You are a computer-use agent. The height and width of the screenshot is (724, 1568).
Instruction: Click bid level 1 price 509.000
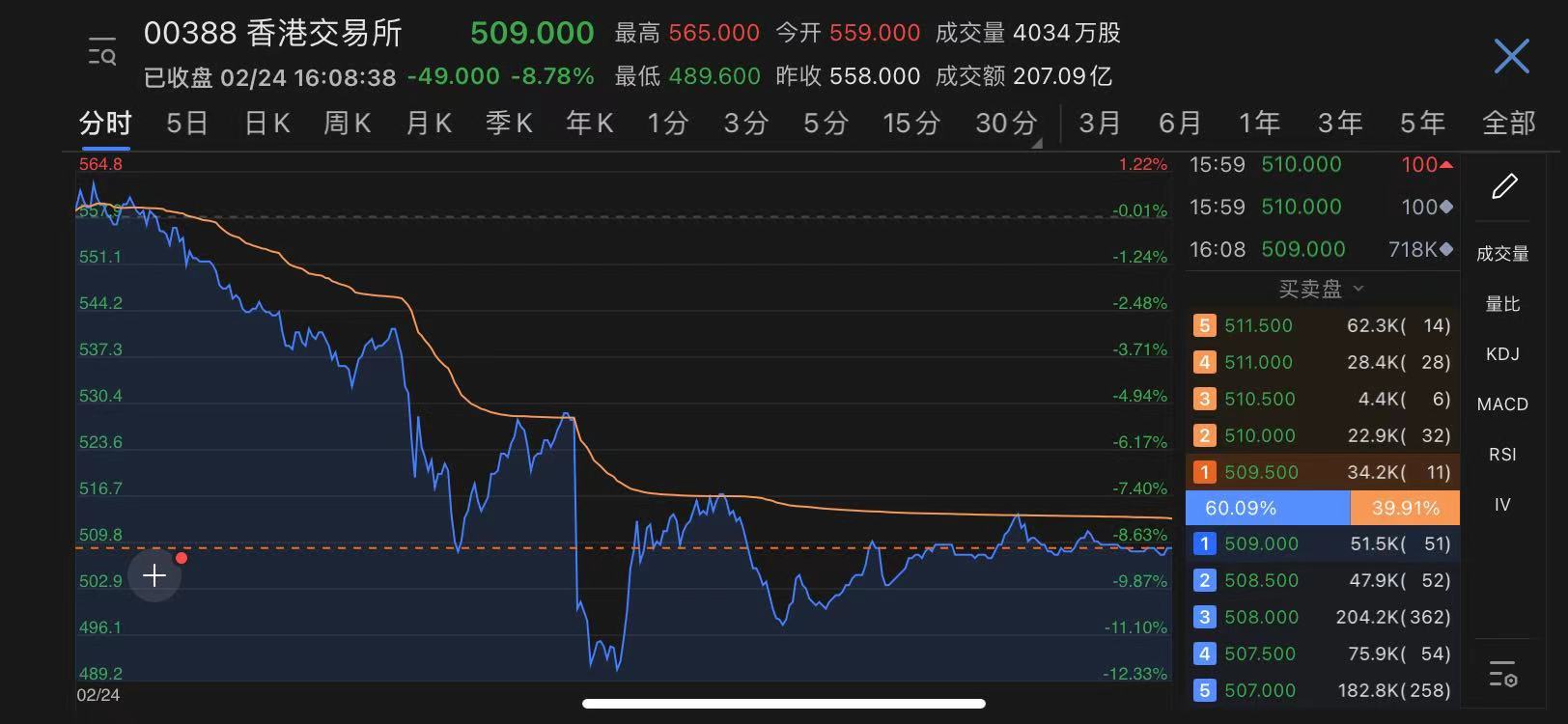coord(1261,543)
